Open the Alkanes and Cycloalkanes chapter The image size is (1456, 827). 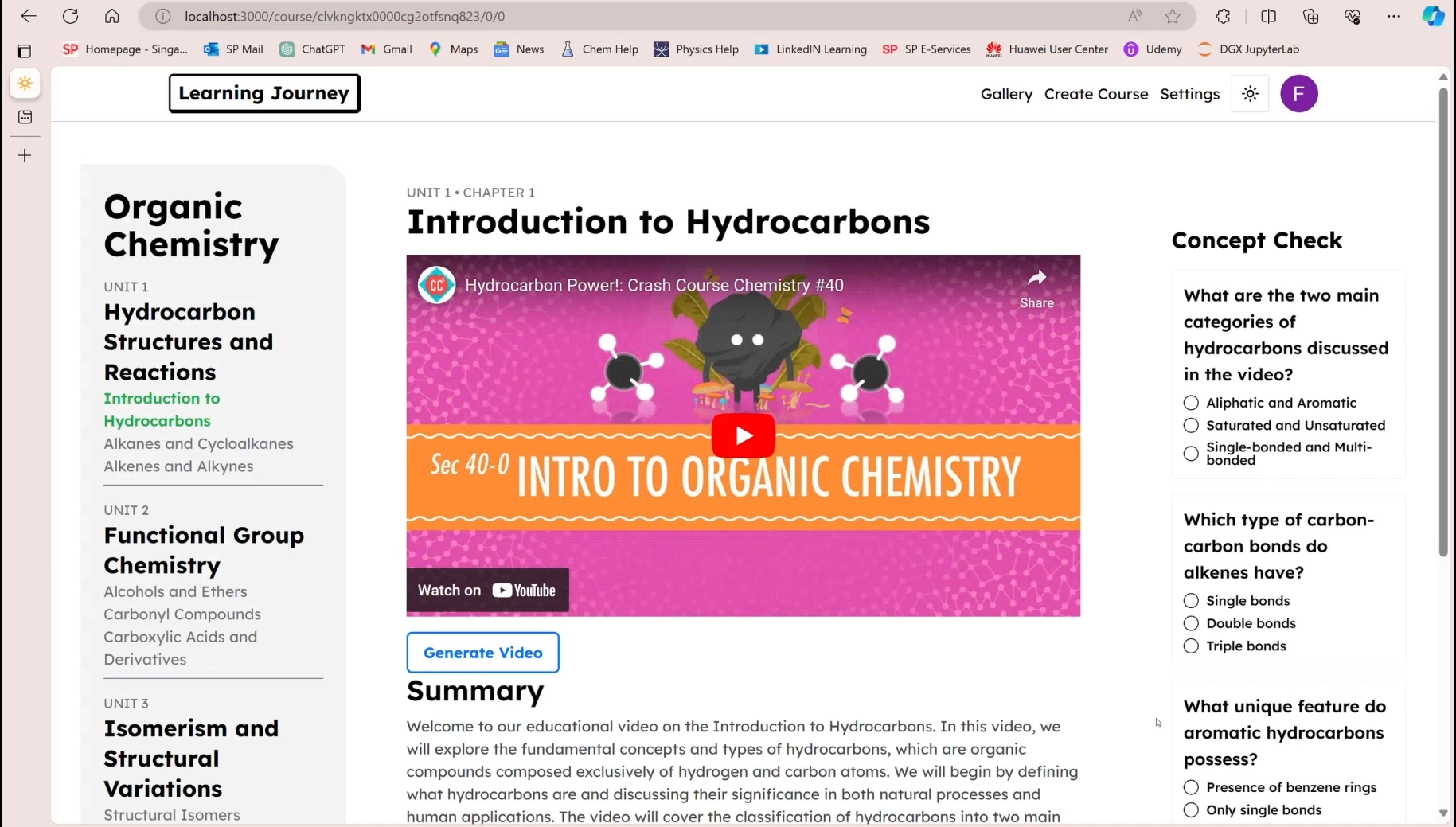tap(198, 443)
